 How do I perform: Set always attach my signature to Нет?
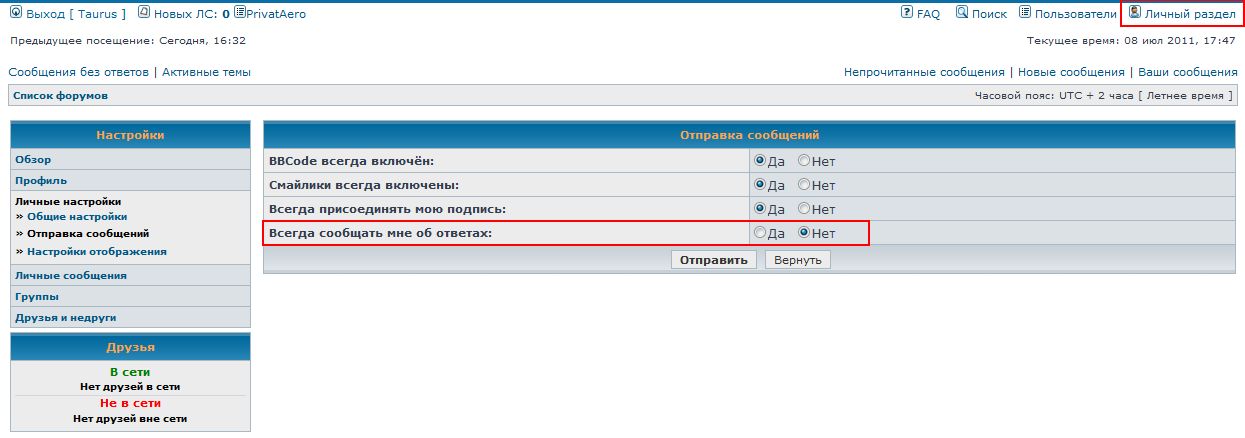(804, 209)
